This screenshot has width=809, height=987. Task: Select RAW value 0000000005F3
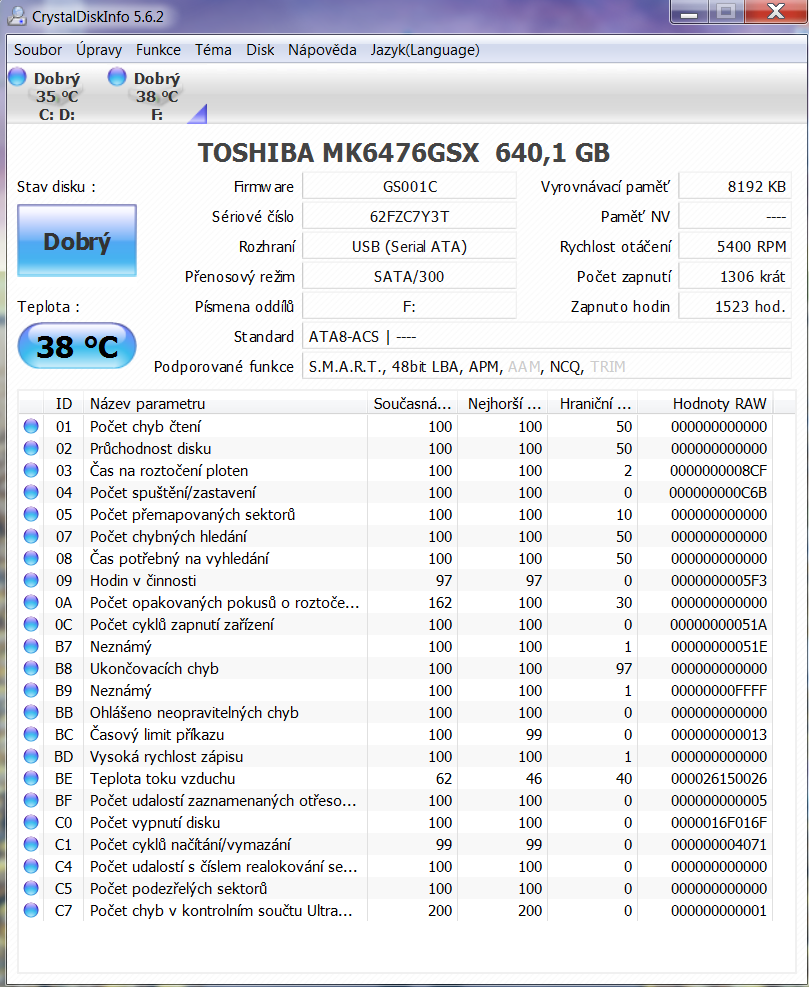point(719,580)
